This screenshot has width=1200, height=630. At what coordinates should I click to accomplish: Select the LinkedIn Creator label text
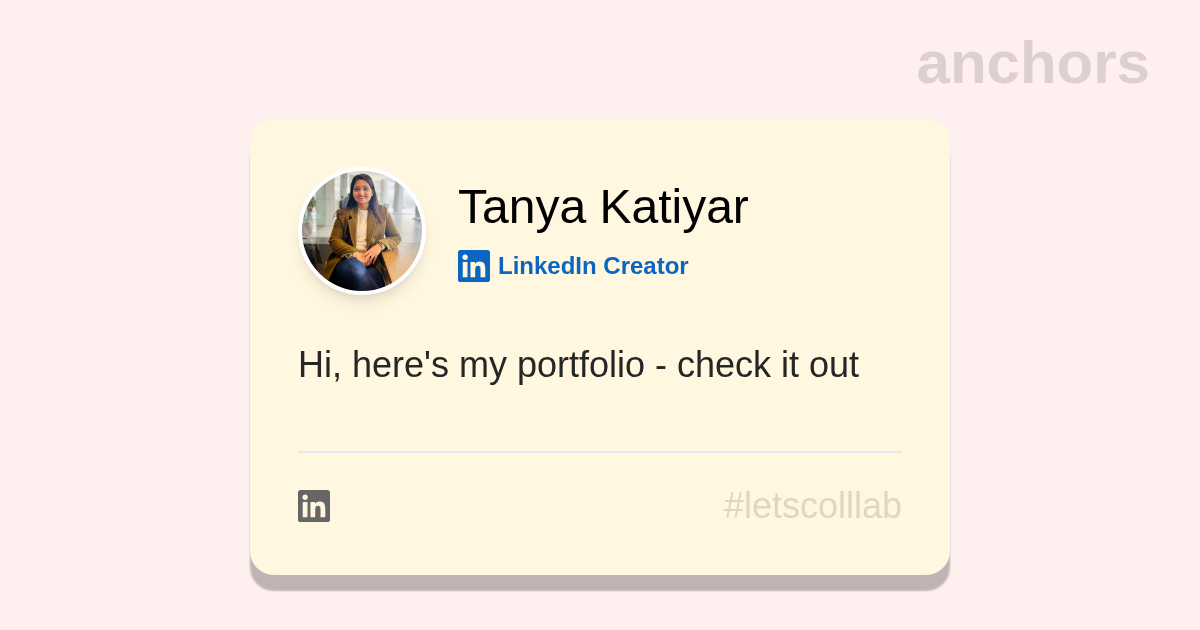pyautogui.click(x=592, y=266)
